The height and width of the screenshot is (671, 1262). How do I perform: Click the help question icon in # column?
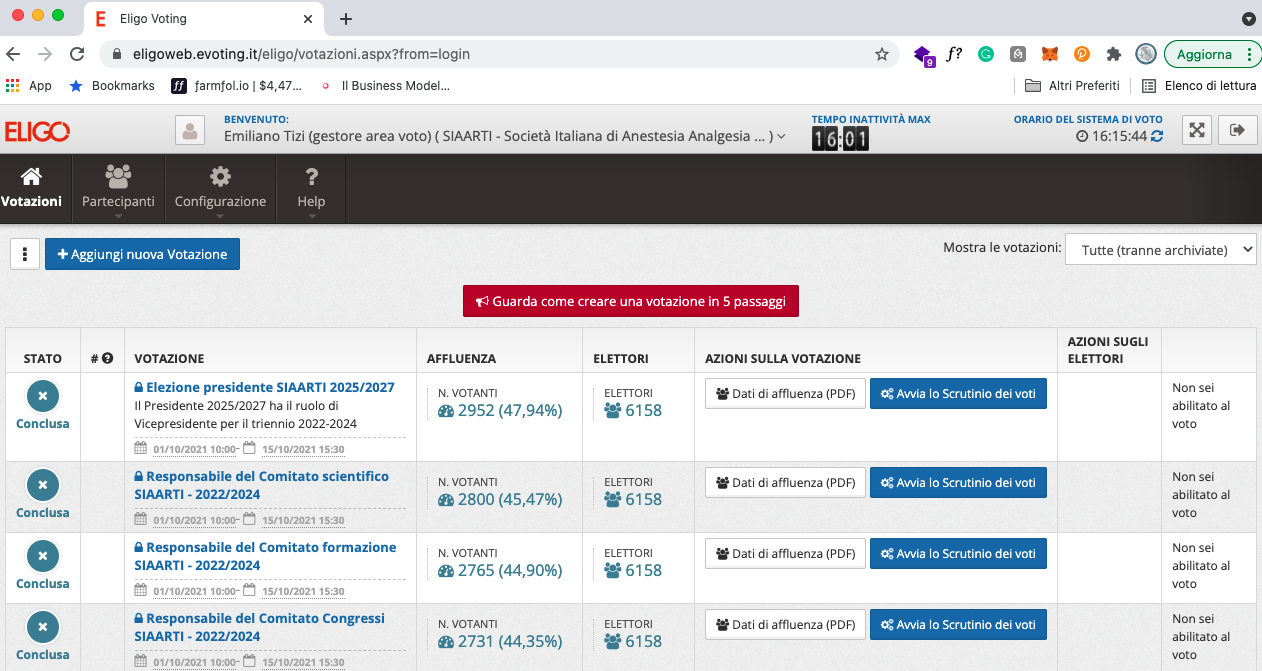[x=107, y=358]
